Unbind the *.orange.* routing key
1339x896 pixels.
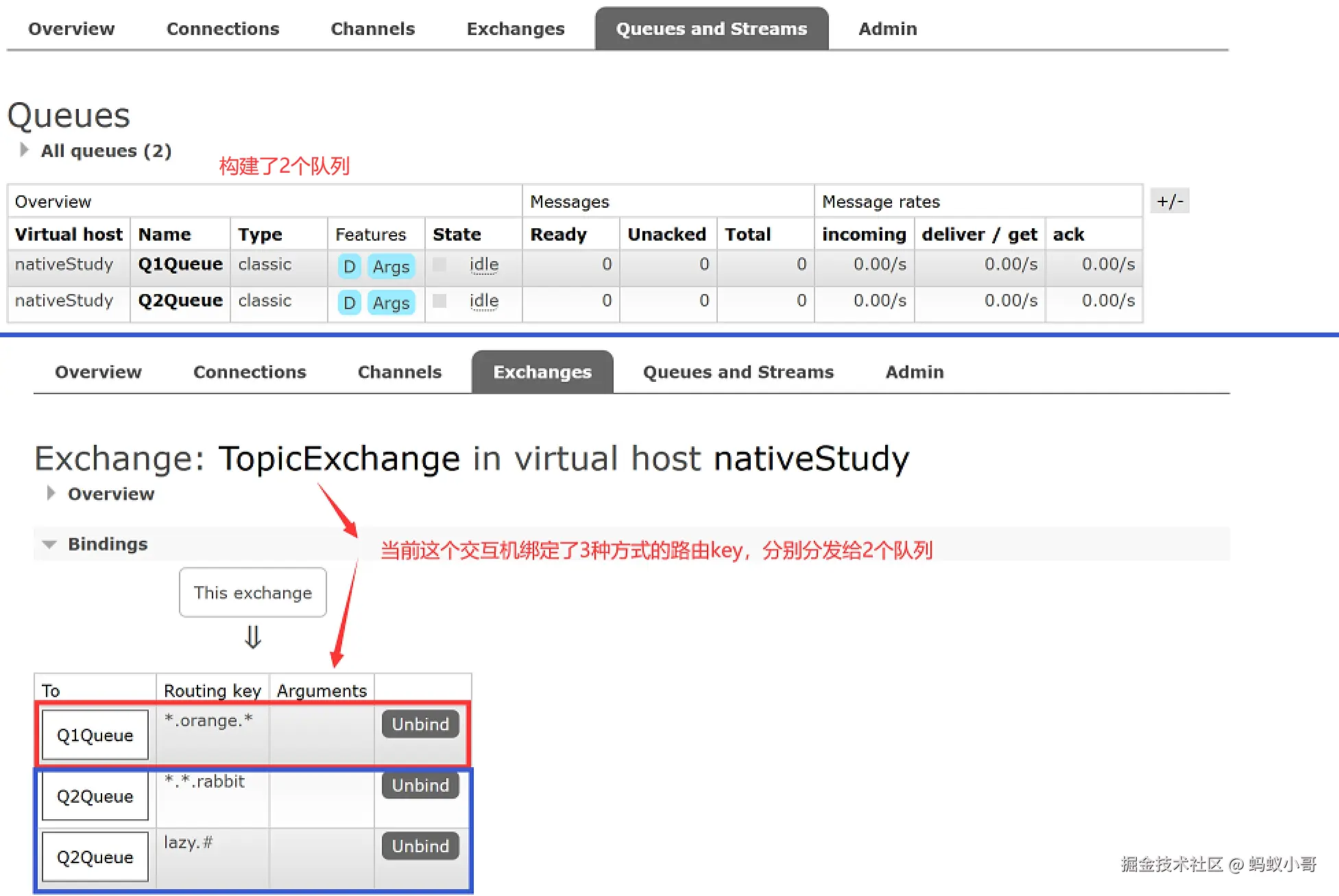420,725
